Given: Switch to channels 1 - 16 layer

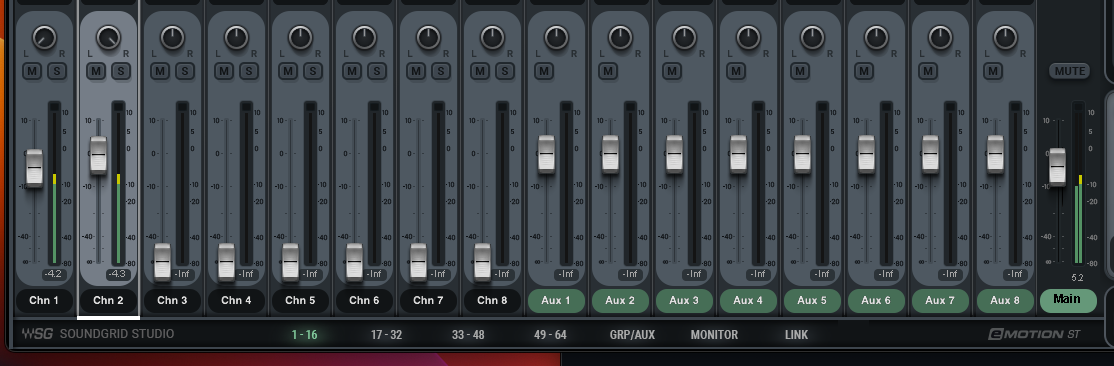Looking at the screenshot, I should [x=304, y=335].
